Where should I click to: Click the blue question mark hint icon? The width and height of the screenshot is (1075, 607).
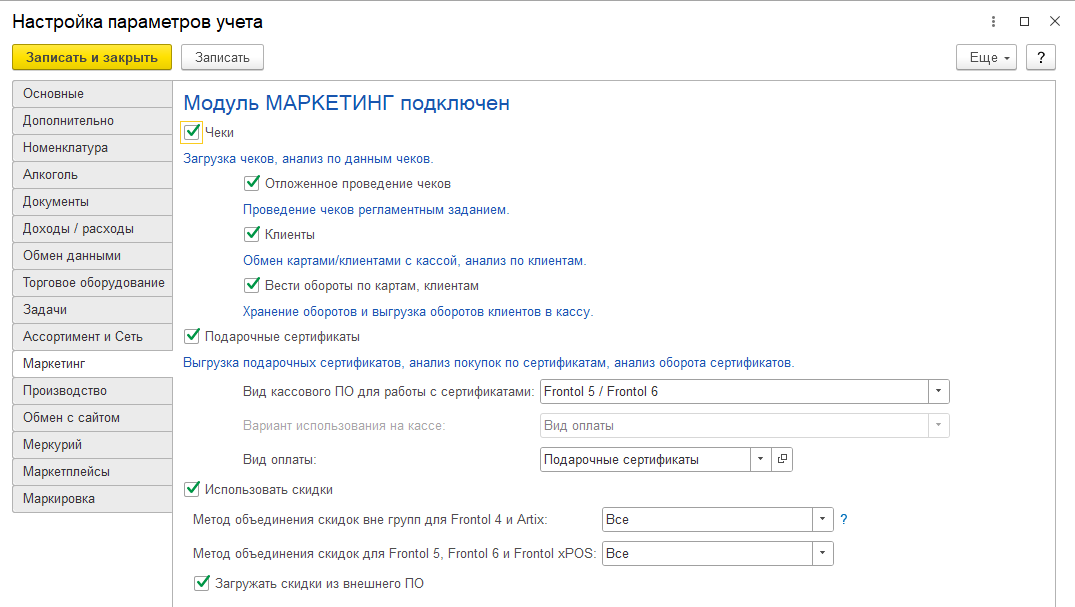(844, 520)
